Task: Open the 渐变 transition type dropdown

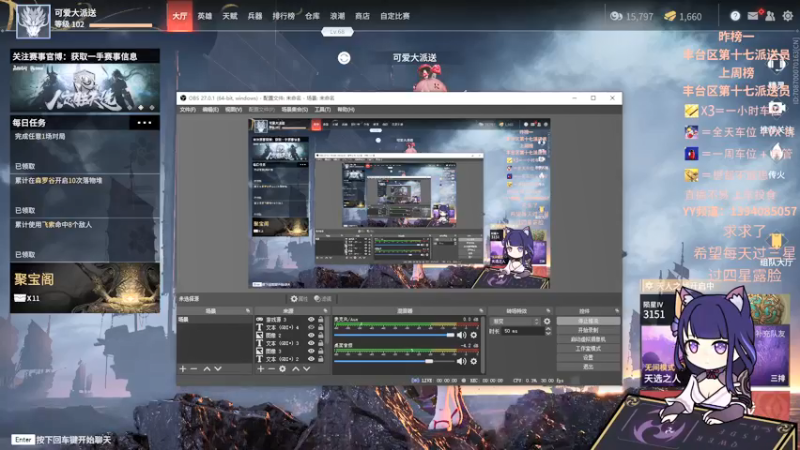Action: tap(515, 321)
